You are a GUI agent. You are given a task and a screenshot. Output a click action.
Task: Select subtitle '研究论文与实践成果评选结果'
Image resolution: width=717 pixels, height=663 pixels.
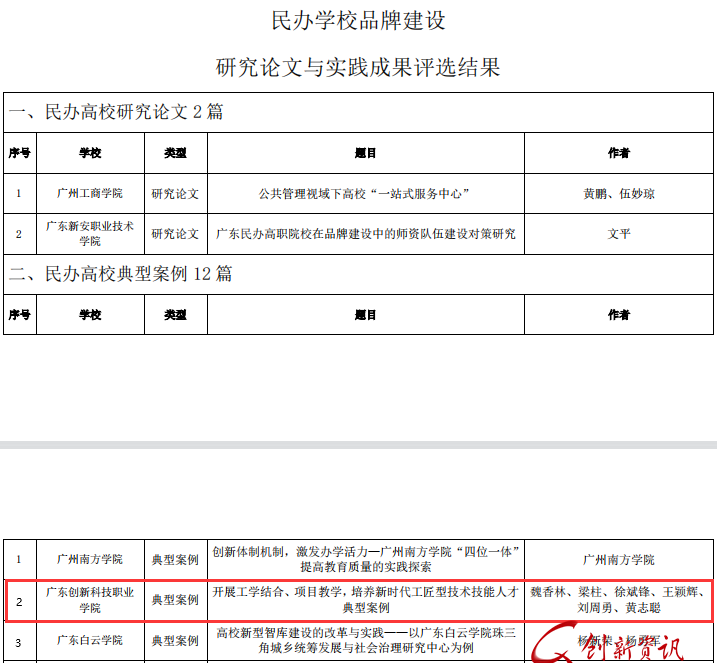(x=358, y=68)
